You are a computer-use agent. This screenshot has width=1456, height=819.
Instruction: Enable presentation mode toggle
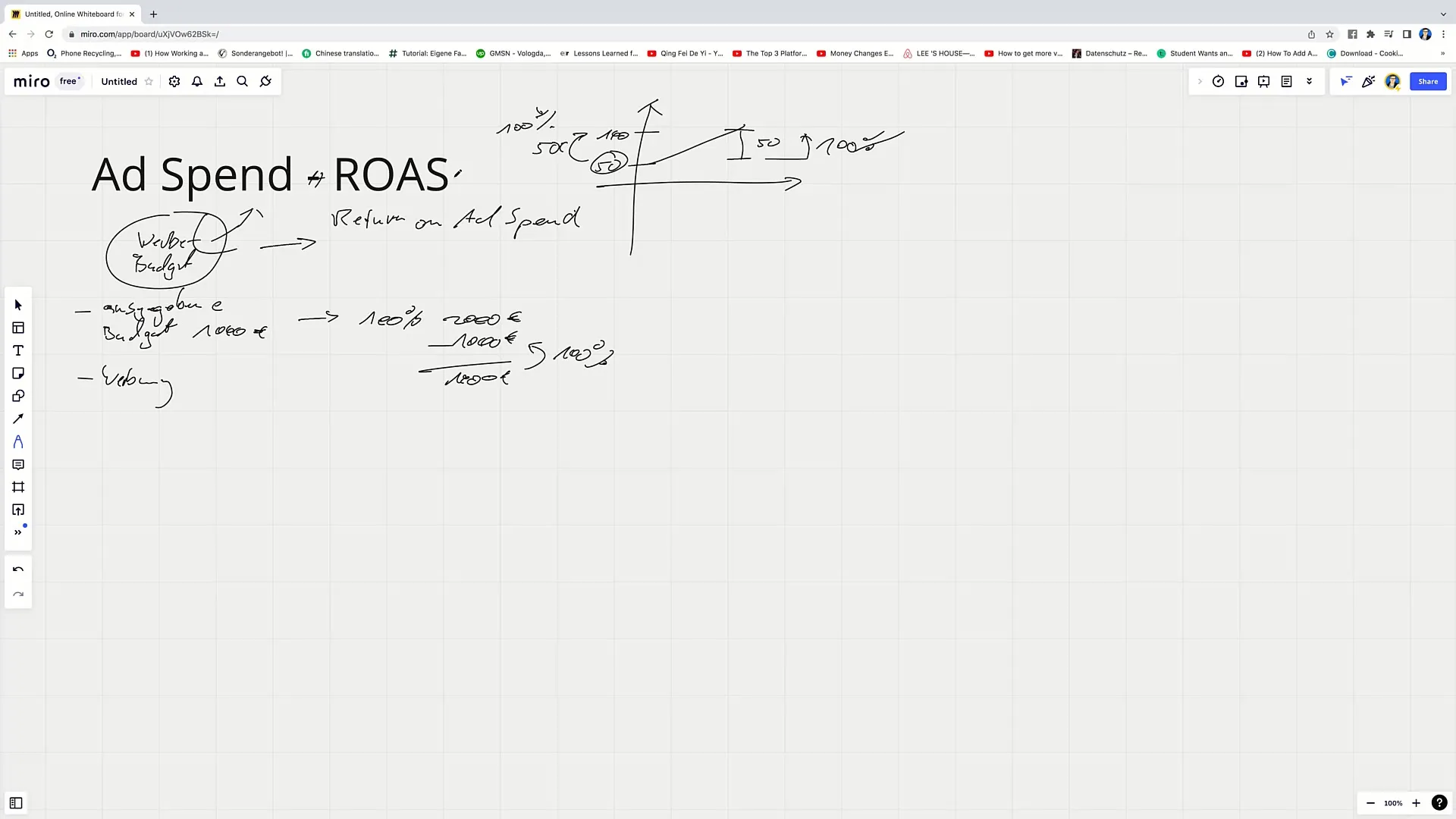pos(1264,81)
